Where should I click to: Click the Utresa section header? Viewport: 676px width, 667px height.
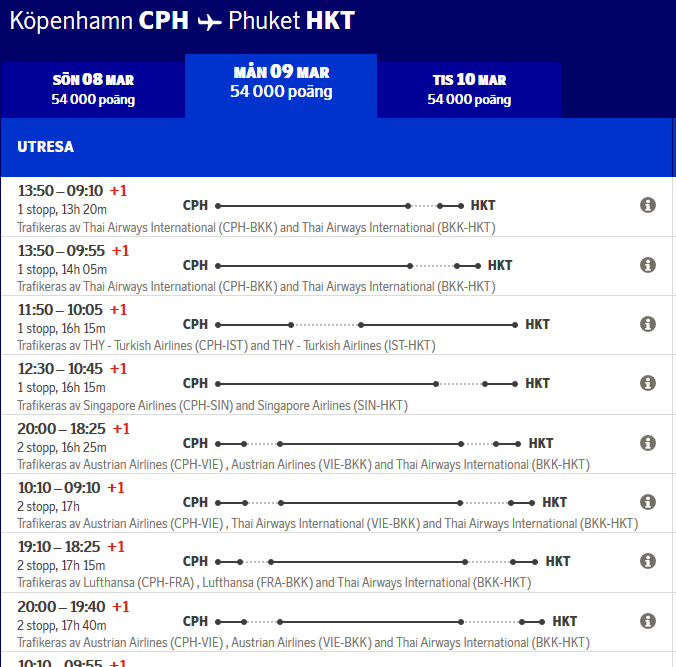click(x=45, y=147)
